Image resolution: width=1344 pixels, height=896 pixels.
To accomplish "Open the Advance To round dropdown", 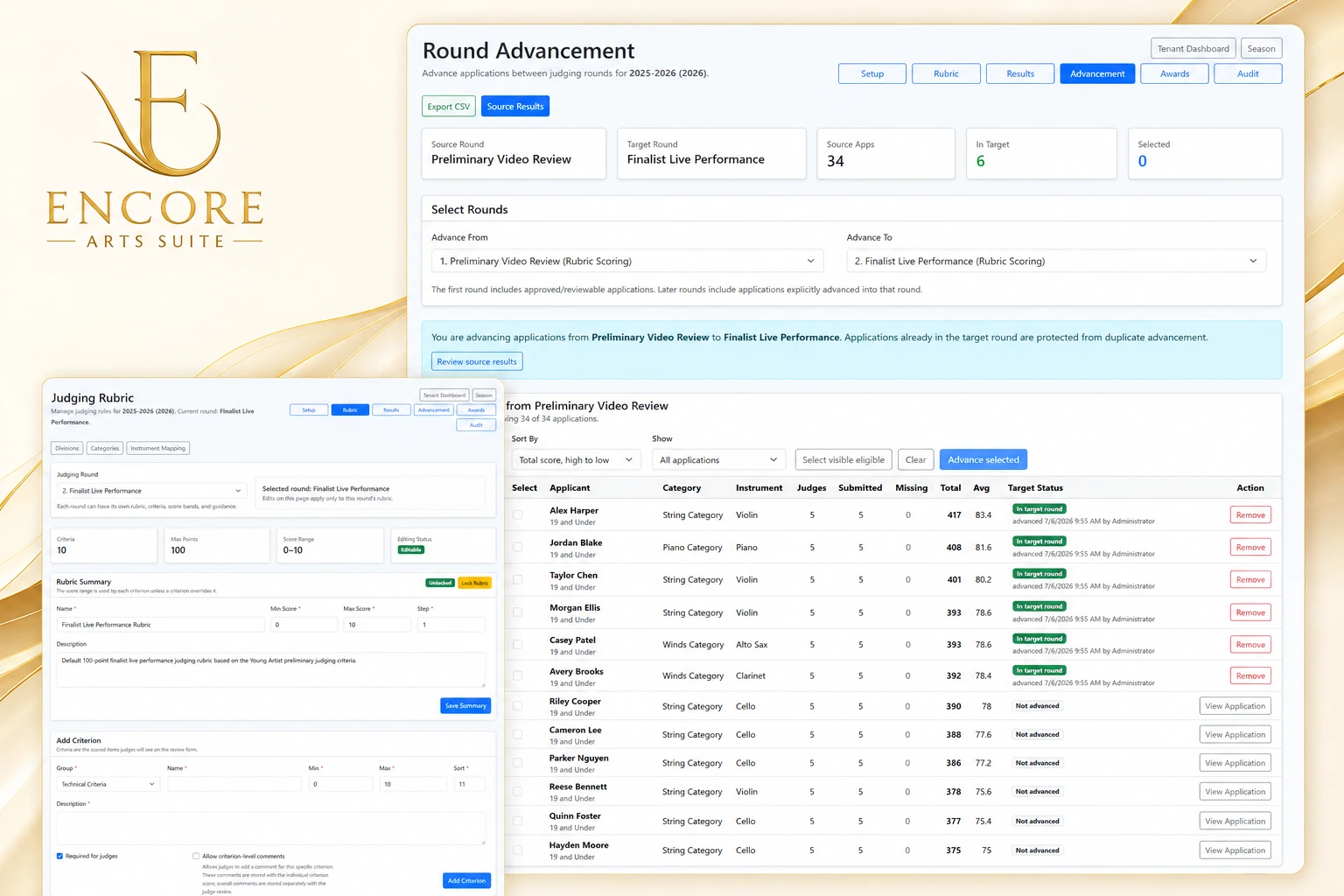I will point(1056,261).
